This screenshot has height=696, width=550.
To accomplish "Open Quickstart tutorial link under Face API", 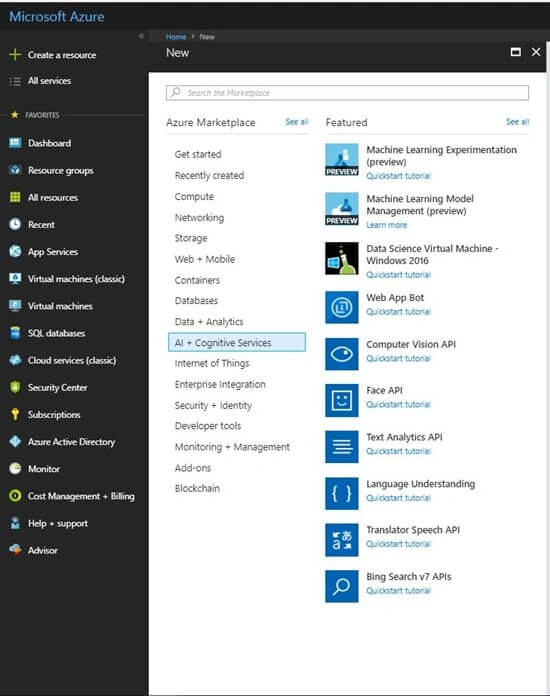I will (x=398, y=404).
